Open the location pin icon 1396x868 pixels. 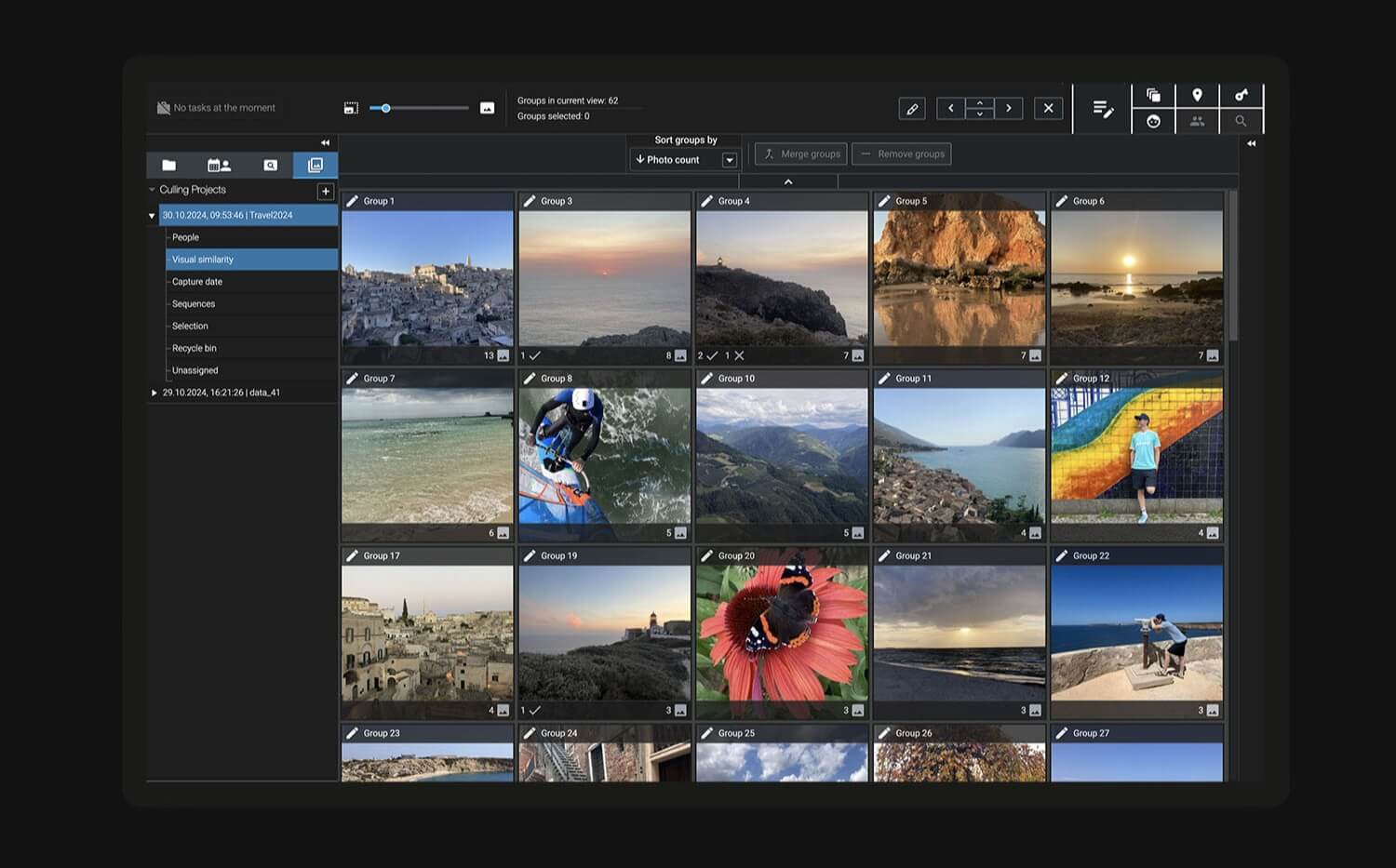[x=1197, y=95]
